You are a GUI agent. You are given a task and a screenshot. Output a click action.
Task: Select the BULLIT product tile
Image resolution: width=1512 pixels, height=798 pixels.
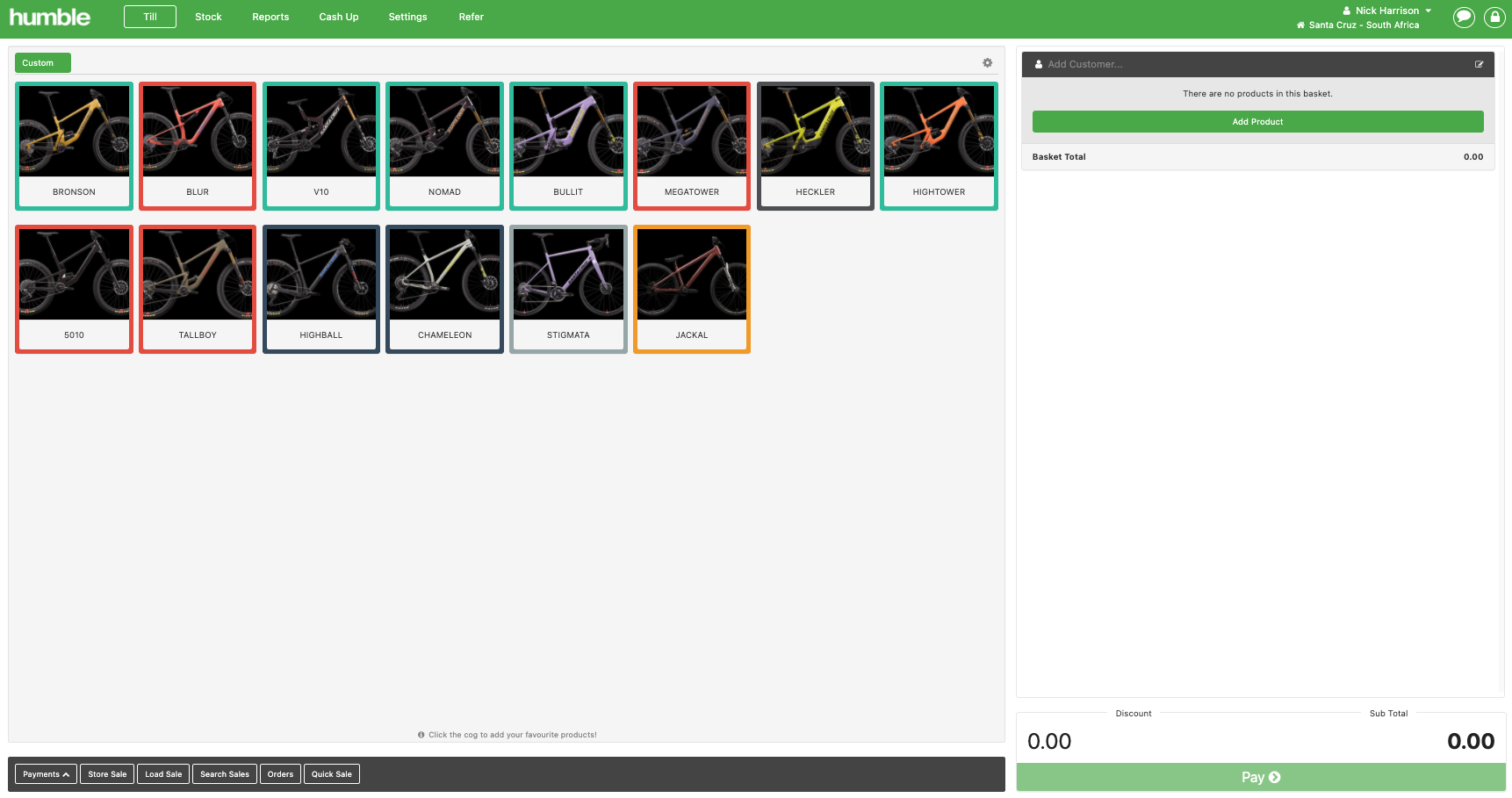568,146
